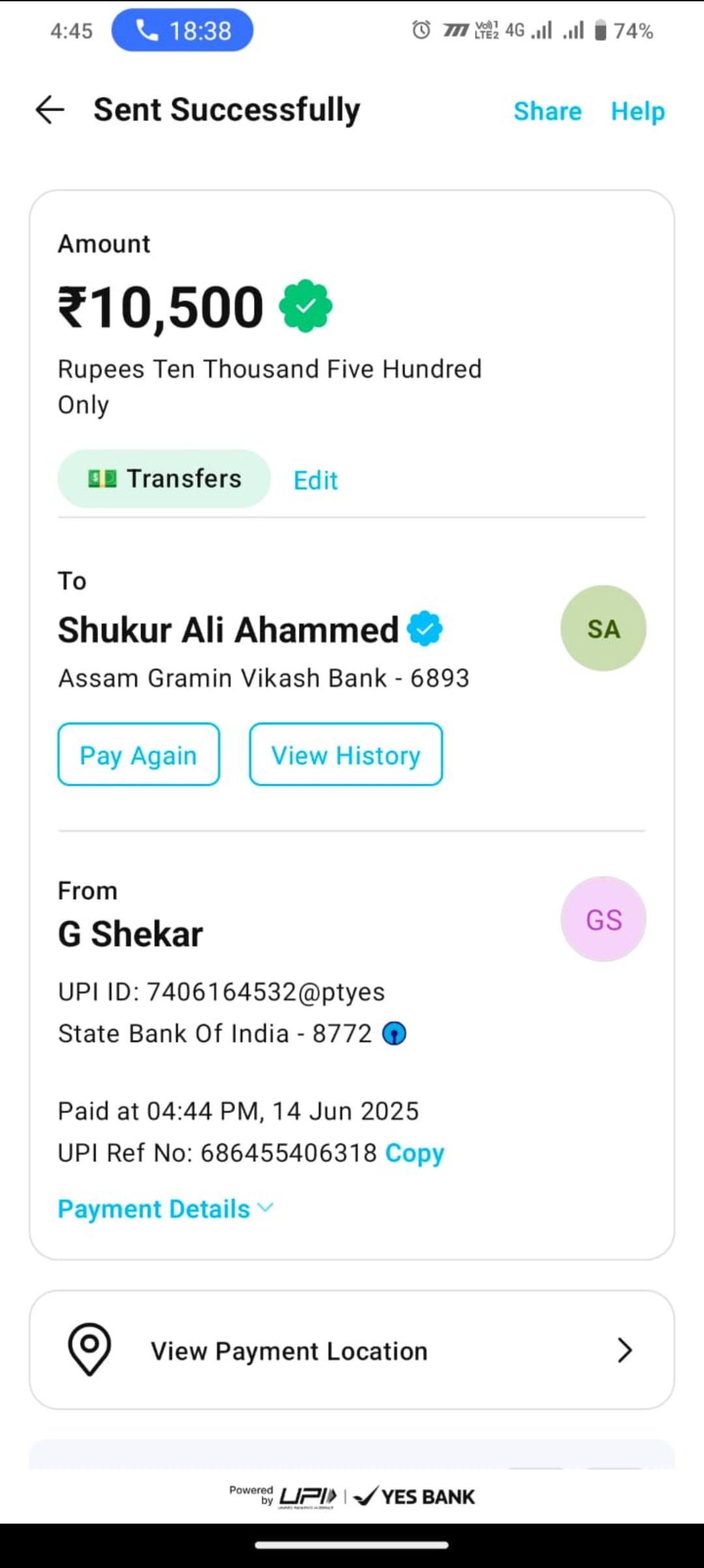Open the View Payment Location chevron

pyautogui.click(x=624, y=1350)
